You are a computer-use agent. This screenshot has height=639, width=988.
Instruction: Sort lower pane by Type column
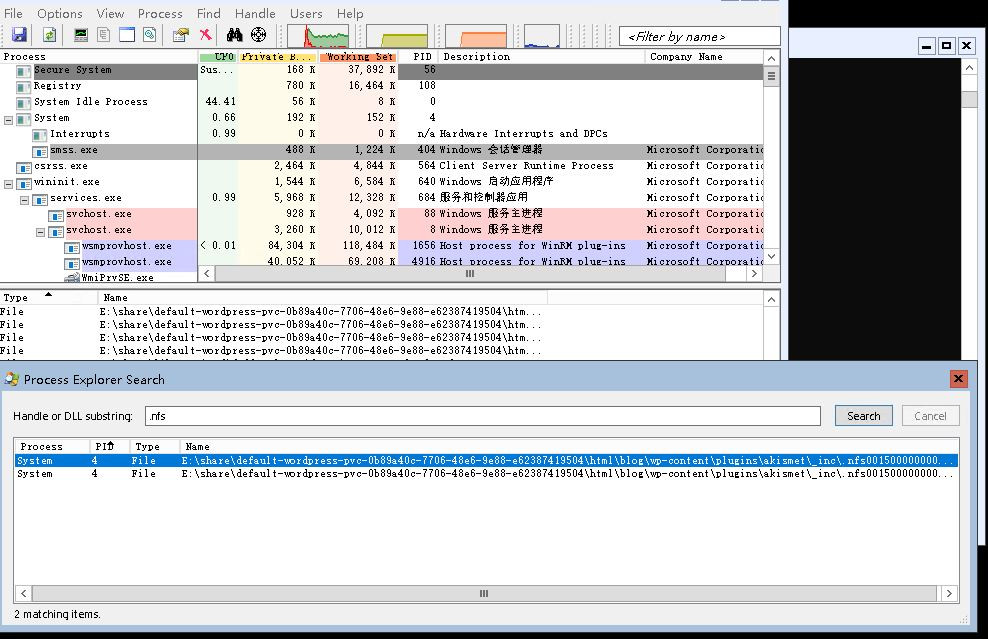(49, 297)
